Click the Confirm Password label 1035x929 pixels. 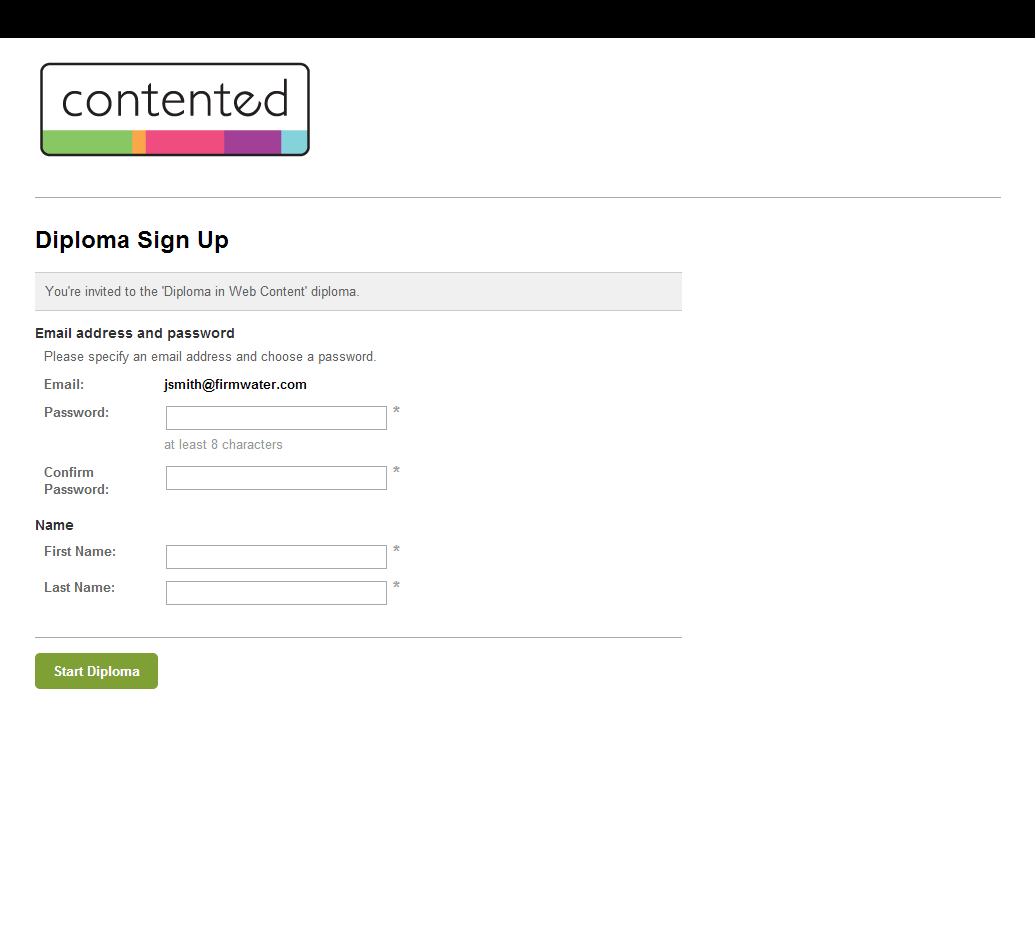(x=76, y=481)
